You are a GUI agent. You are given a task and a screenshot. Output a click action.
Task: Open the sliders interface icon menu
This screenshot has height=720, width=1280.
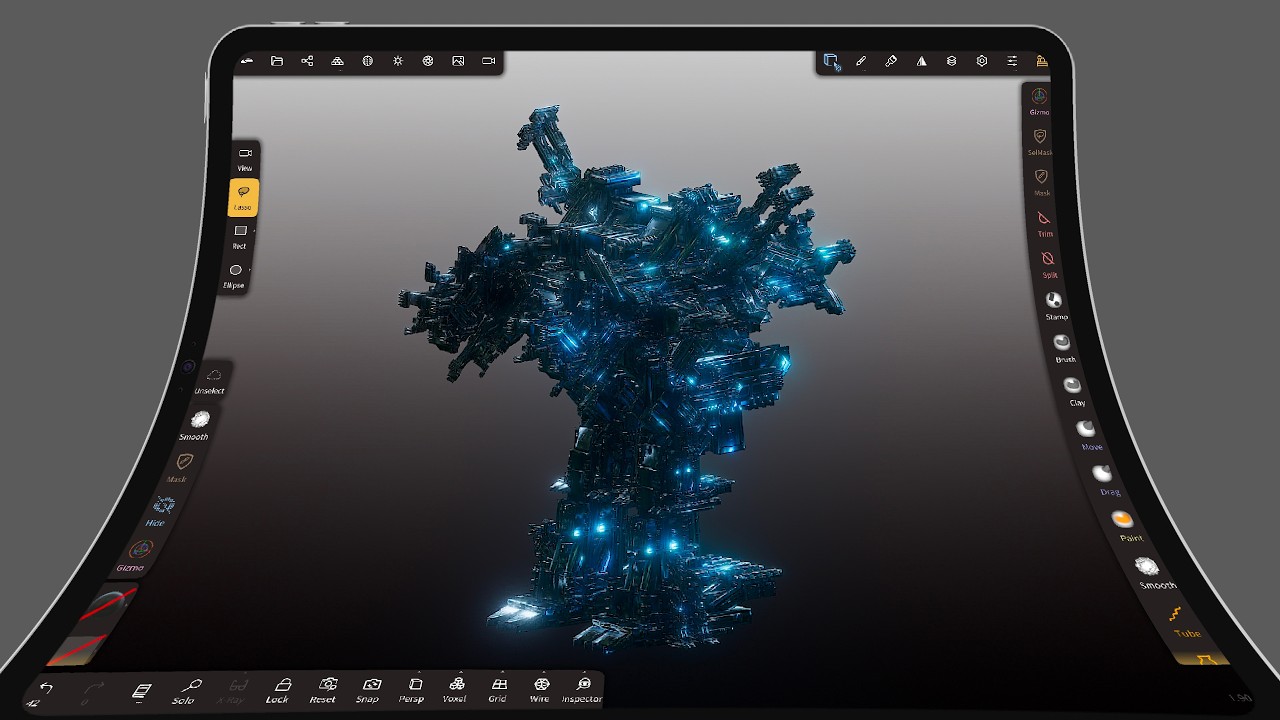1012,61
